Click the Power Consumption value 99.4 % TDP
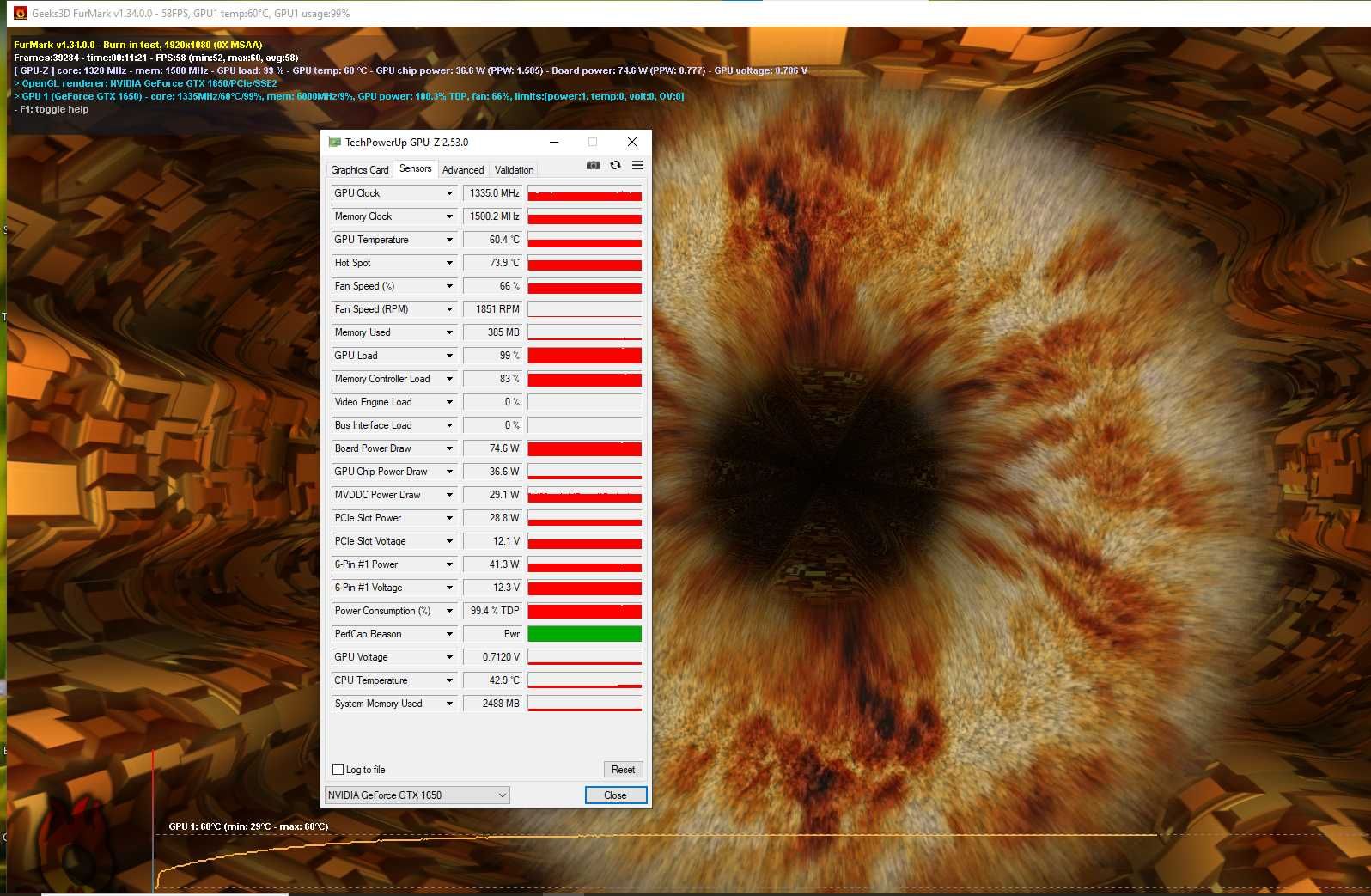Viewport: 1371px width, 896px height. pos(493,611)
